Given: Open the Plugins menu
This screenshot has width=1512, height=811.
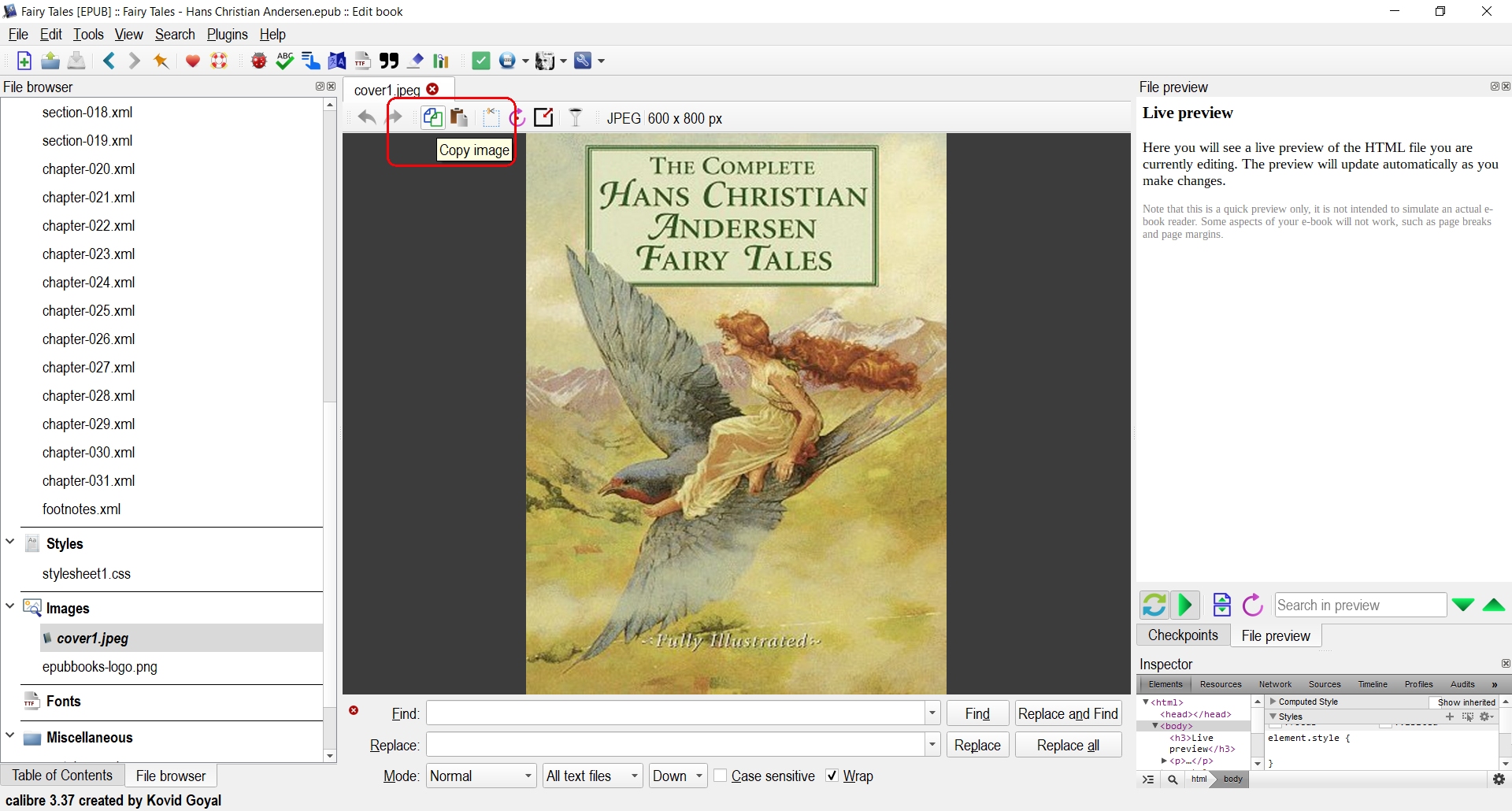Looking at the screenshot, I should pyautogui.click(x=227, y=35).
